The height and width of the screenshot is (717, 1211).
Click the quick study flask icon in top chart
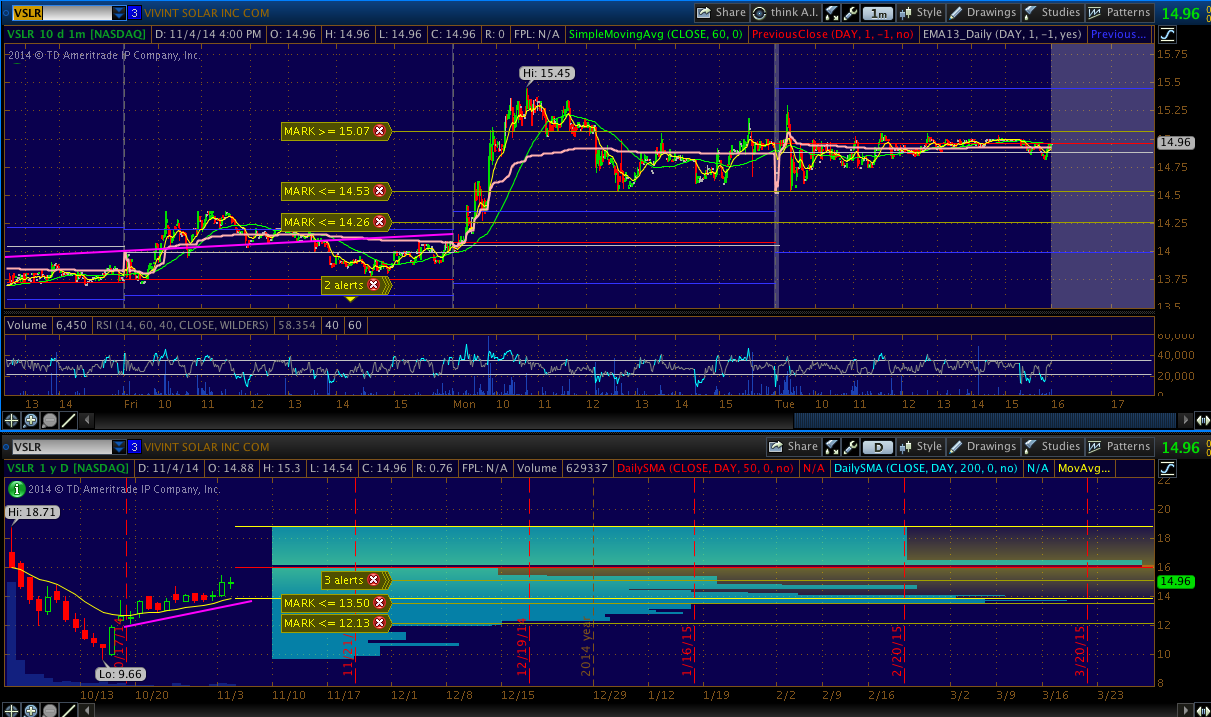(x=832, y=13)
